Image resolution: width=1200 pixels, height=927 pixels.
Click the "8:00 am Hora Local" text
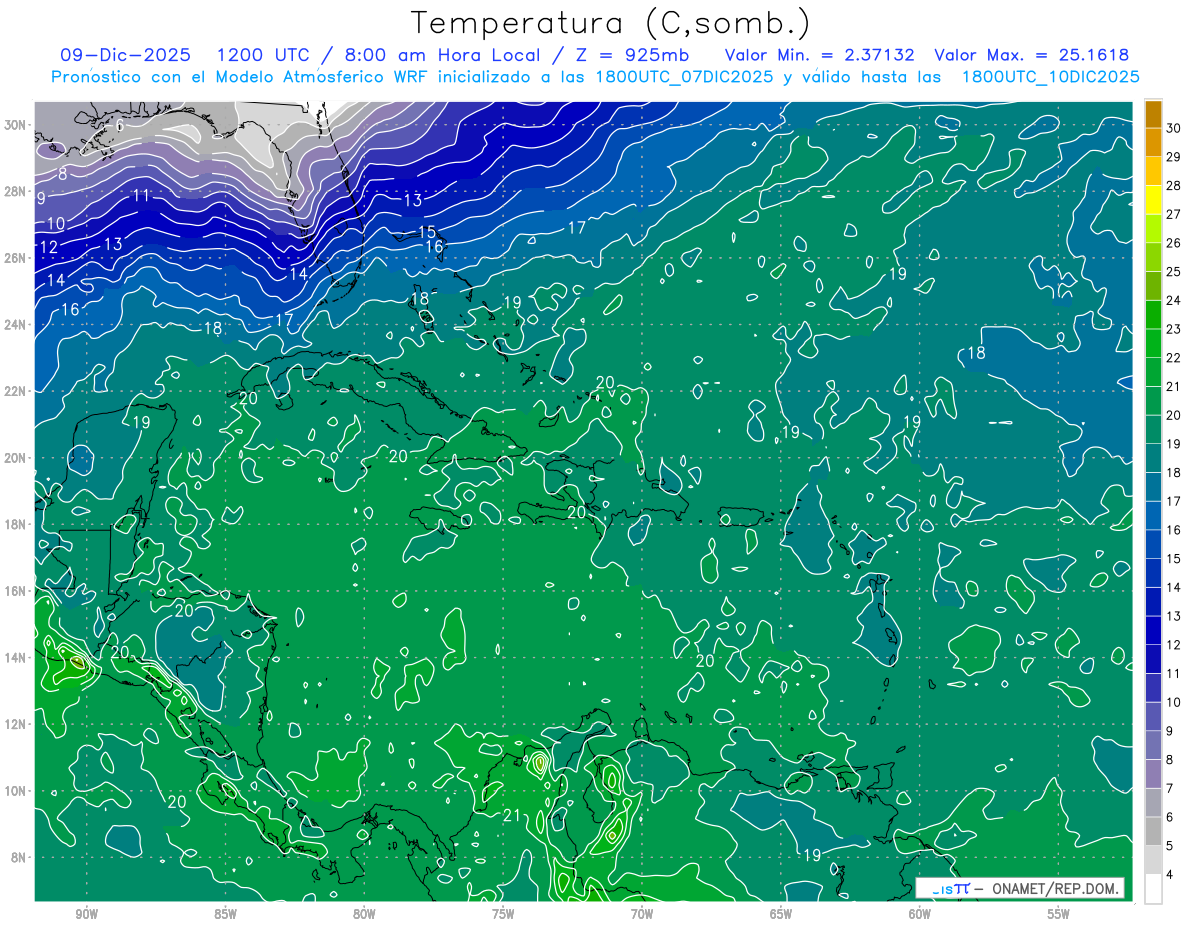pos(442,55)
